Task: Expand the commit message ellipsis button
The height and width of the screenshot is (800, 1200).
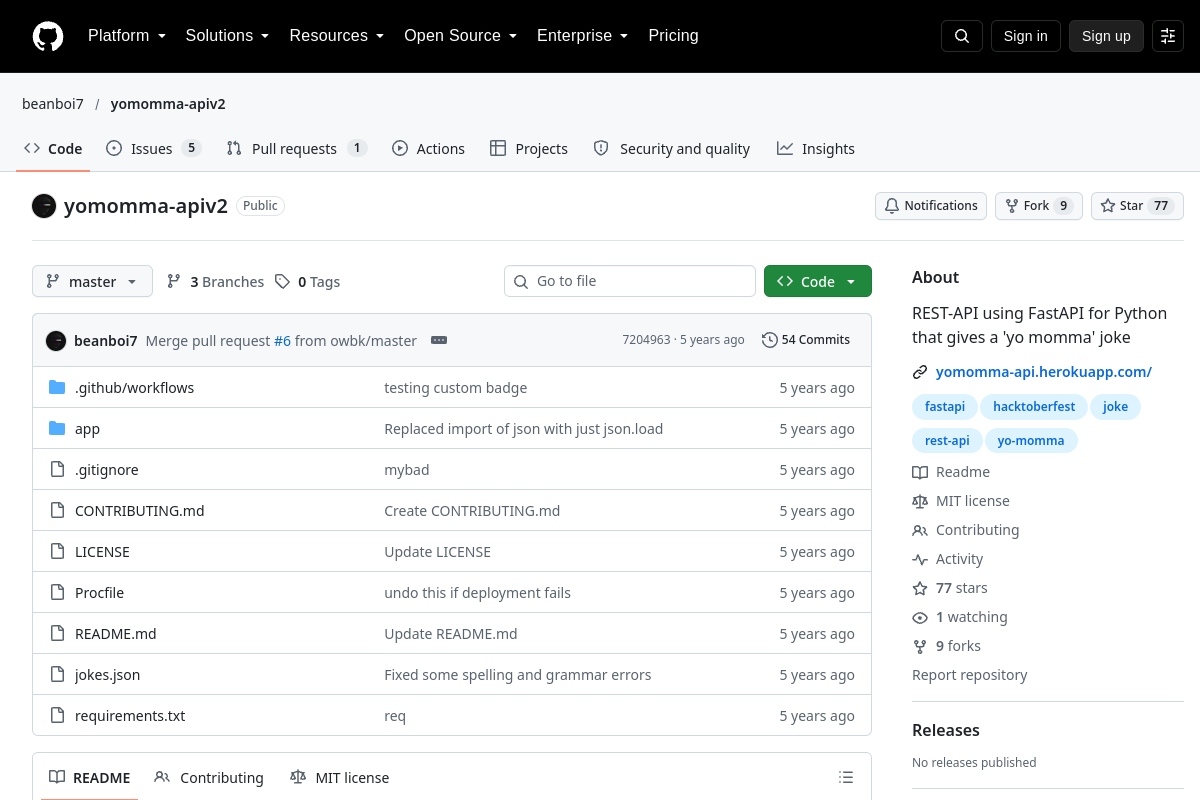Action: [439, 340]
